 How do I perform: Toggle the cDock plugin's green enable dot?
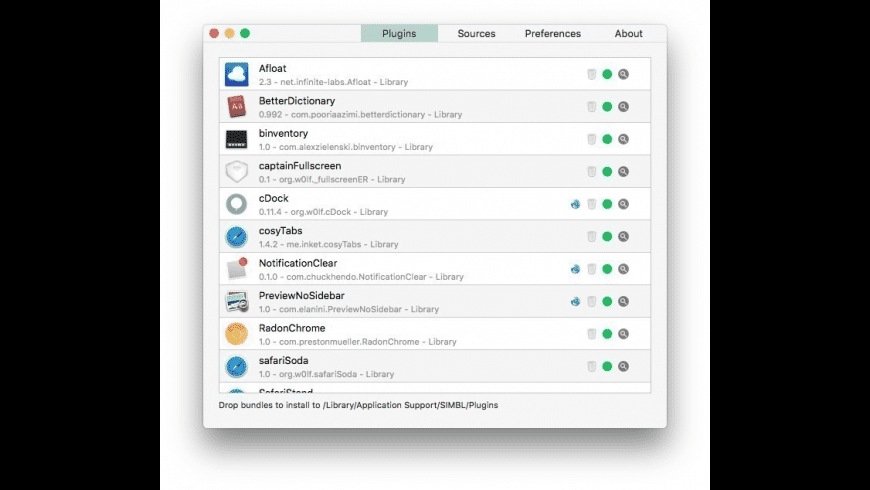coord(607,204)
